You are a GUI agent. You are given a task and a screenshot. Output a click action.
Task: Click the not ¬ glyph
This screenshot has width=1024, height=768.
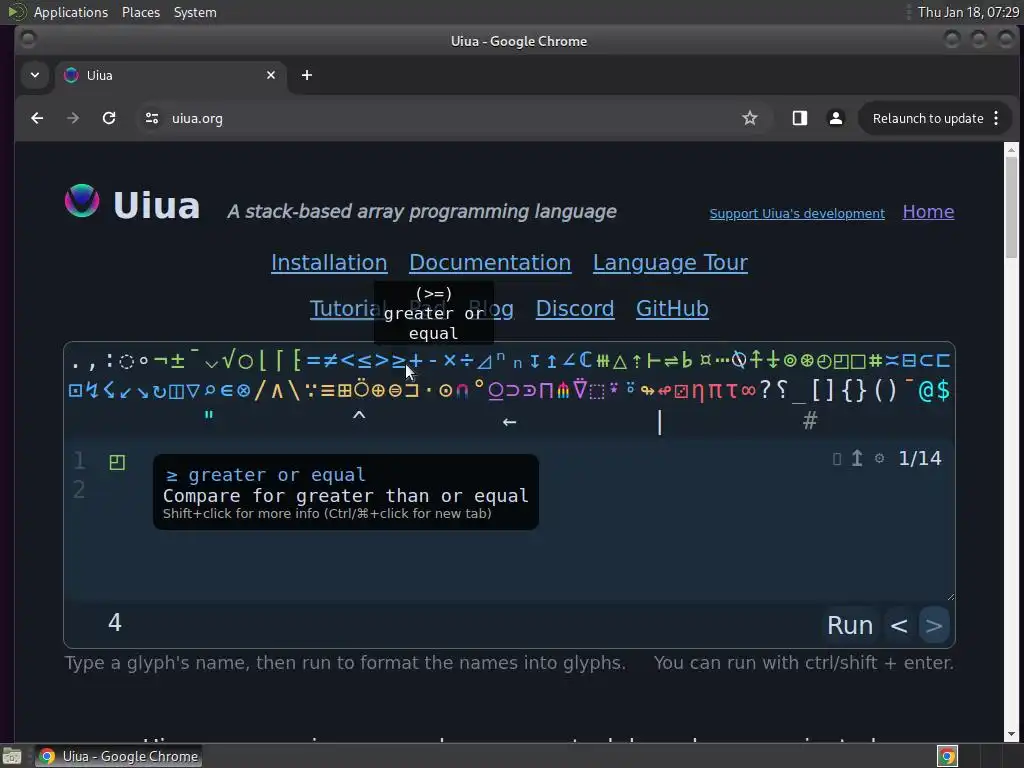[161, 360]
